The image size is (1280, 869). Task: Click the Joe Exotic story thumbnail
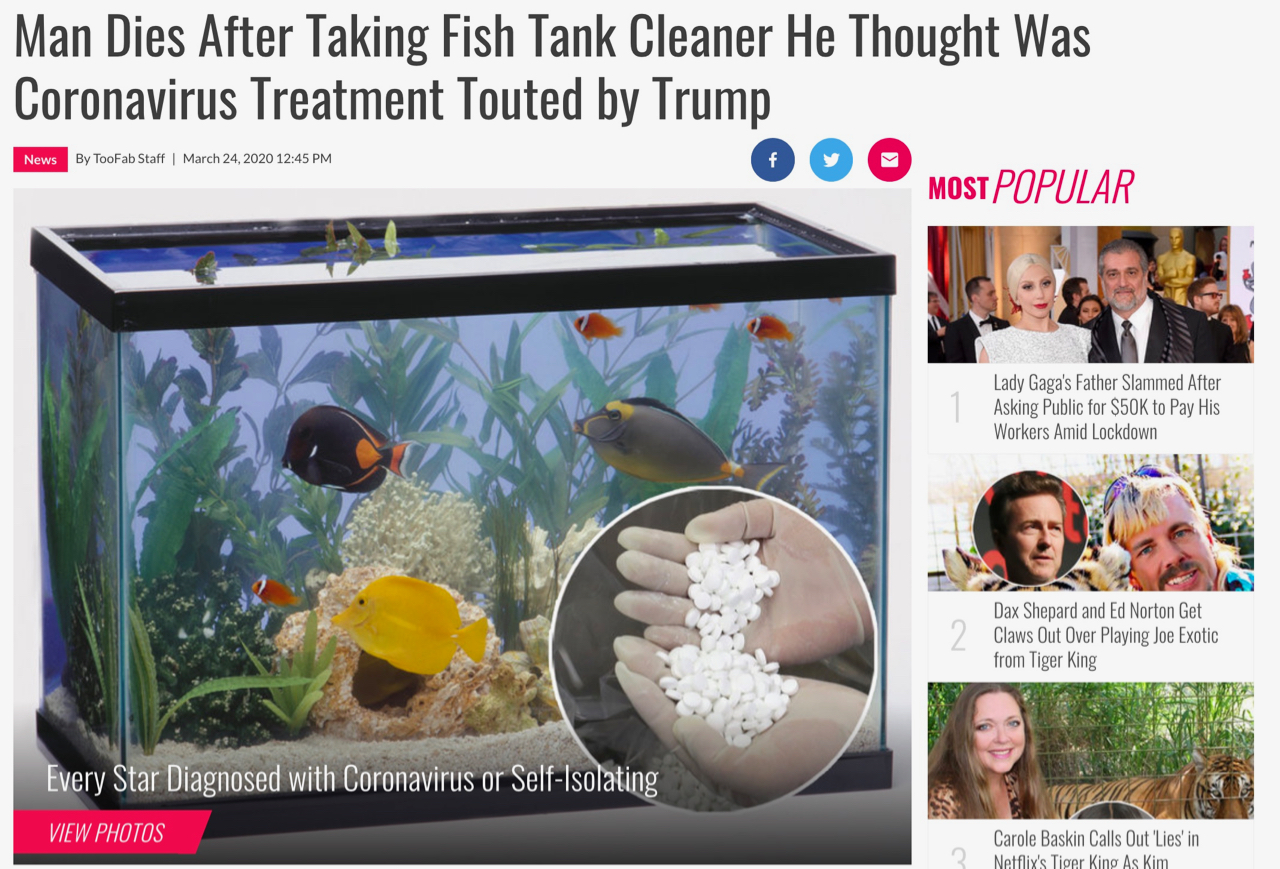[x=1090, y=523]
